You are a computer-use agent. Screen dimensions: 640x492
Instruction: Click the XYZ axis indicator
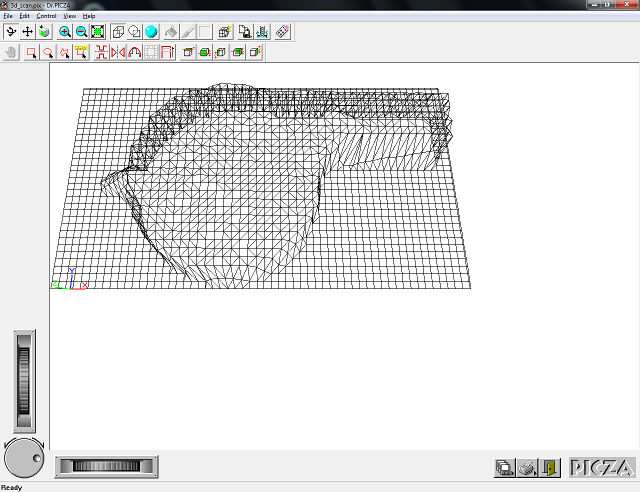[x=70, y=279]
